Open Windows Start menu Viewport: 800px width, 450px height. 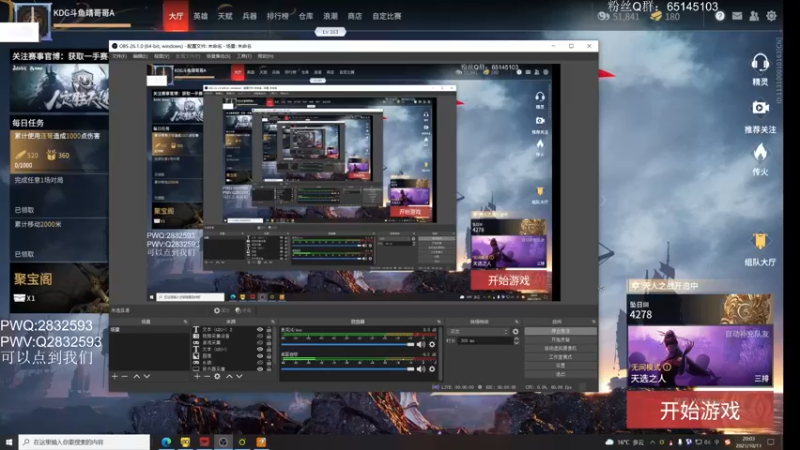[9, 442]
